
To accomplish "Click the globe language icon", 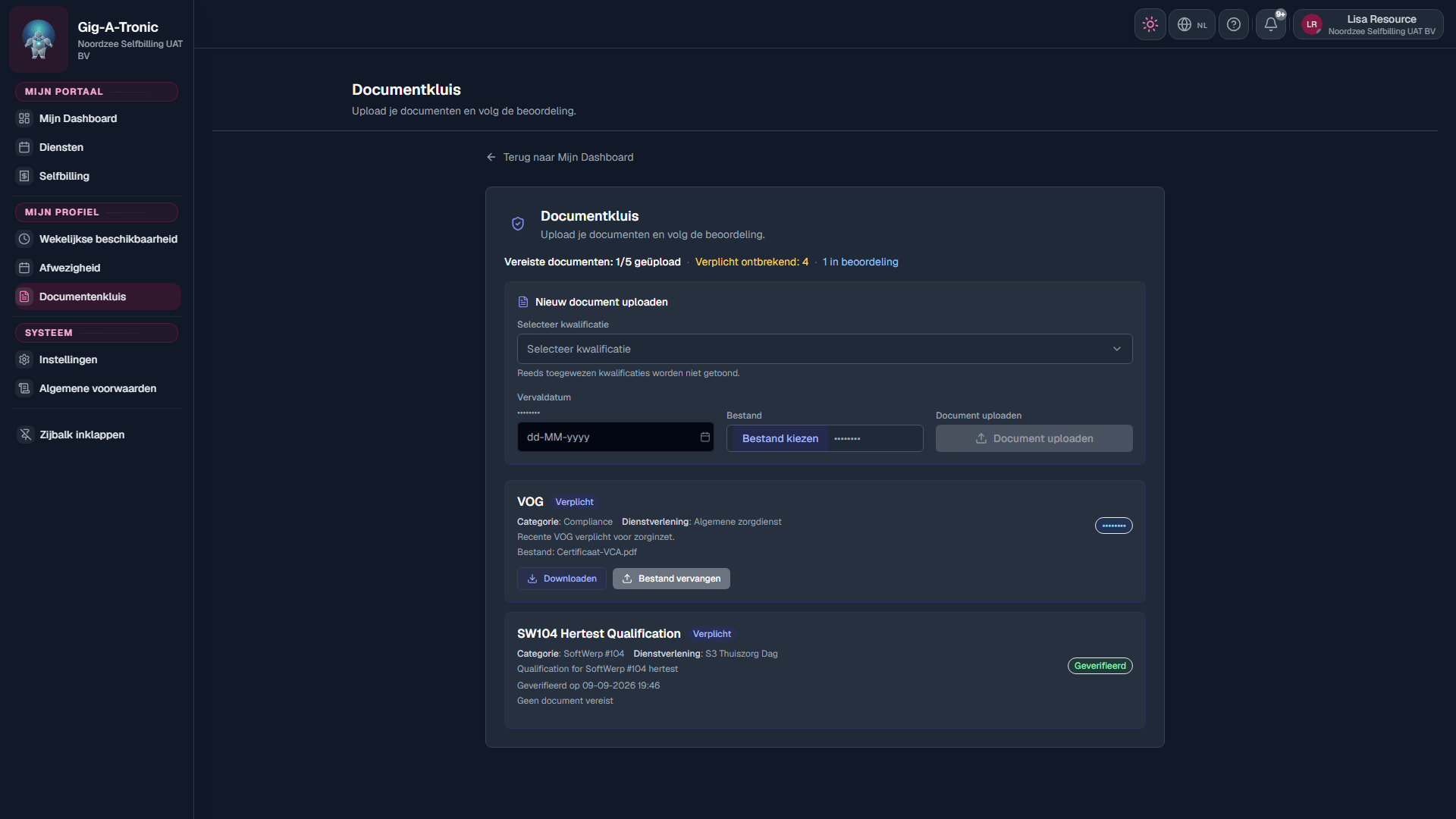I will pyautogui.click(x=1185, y=24).
